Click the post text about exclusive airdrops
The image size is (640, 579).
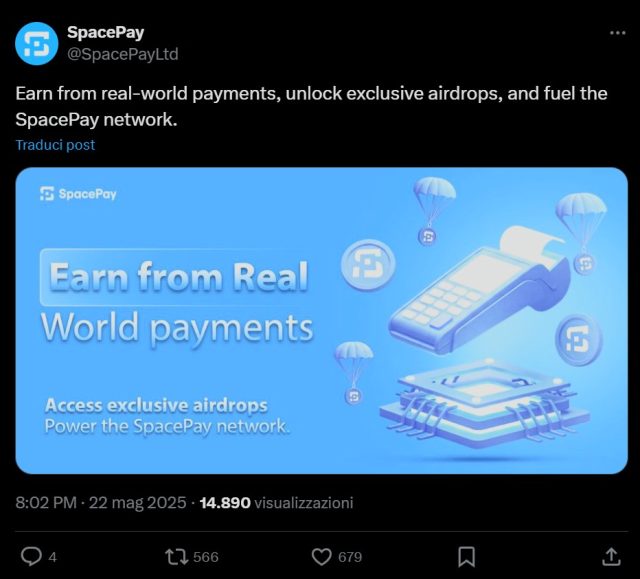[x=311, y=106]
